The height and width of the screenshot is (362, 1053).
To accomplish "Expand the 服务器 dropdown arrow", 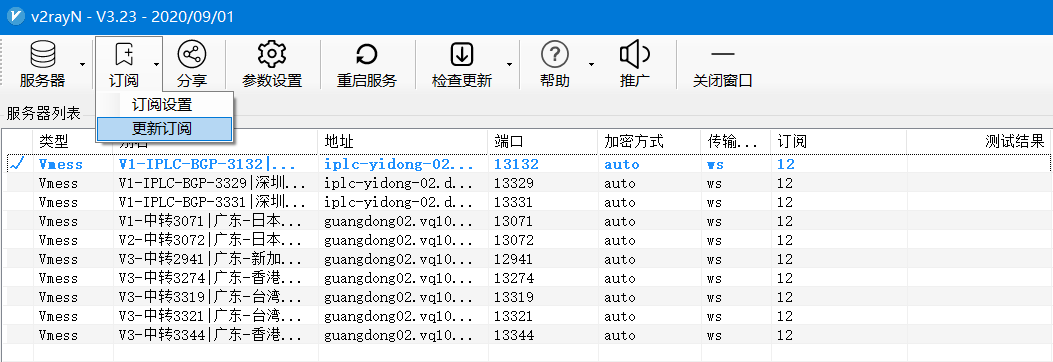I will click(83, 64).
